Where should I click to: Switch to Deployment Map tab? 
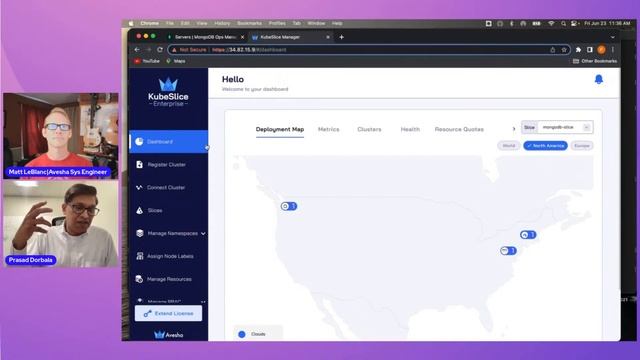point(280,129)
